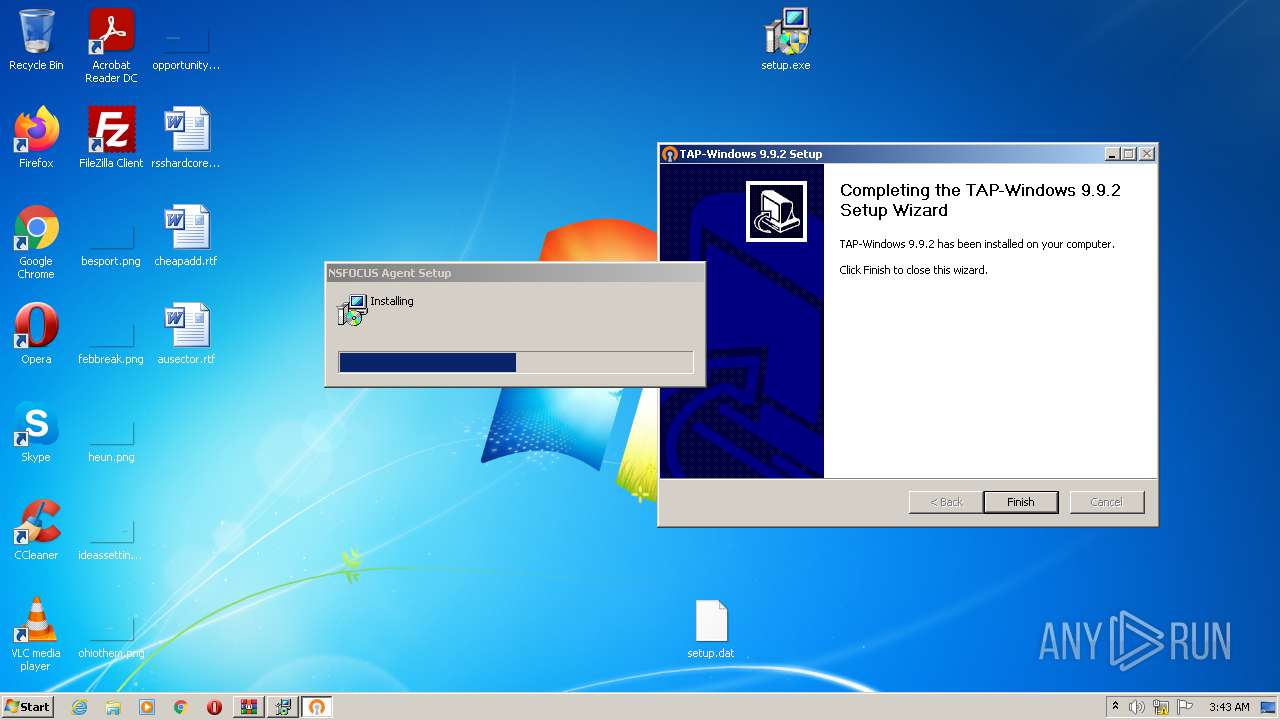Select the ohiothem.png file icon
The image size is (1280, 720).
tap(111, 628)
